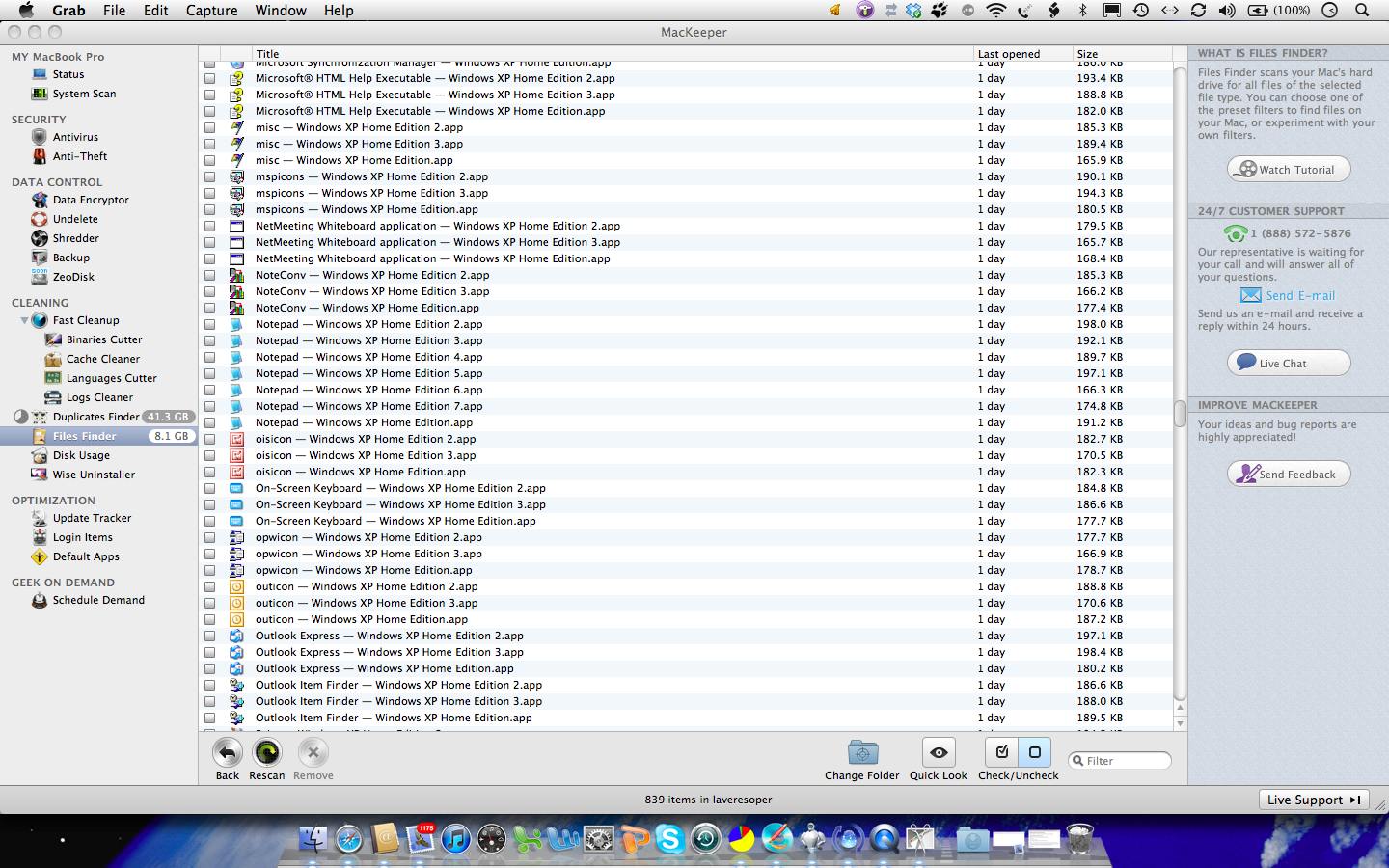Open the Undelete tool
Viewport: 1389px width, 868px height.
[x=75, y=219]
